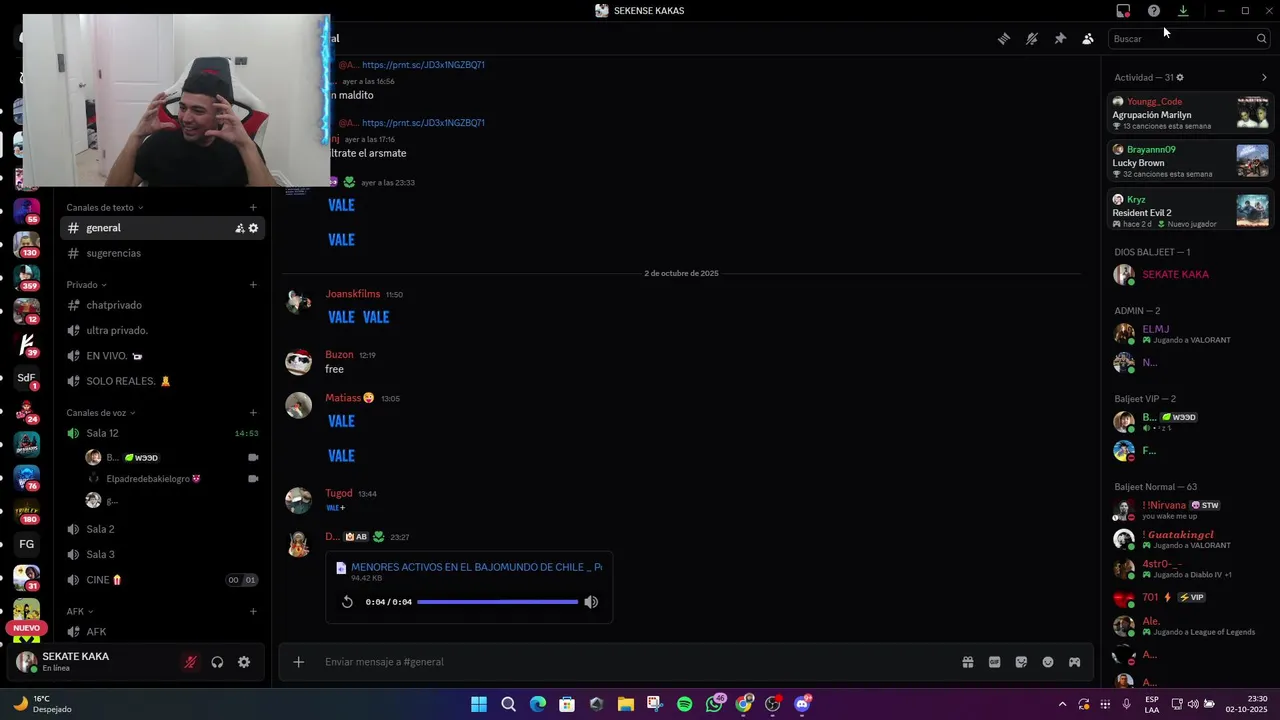The image size is (1280, 720).
Task: Open pinned messages pin icon
Action: click(x=1060, y=39)
